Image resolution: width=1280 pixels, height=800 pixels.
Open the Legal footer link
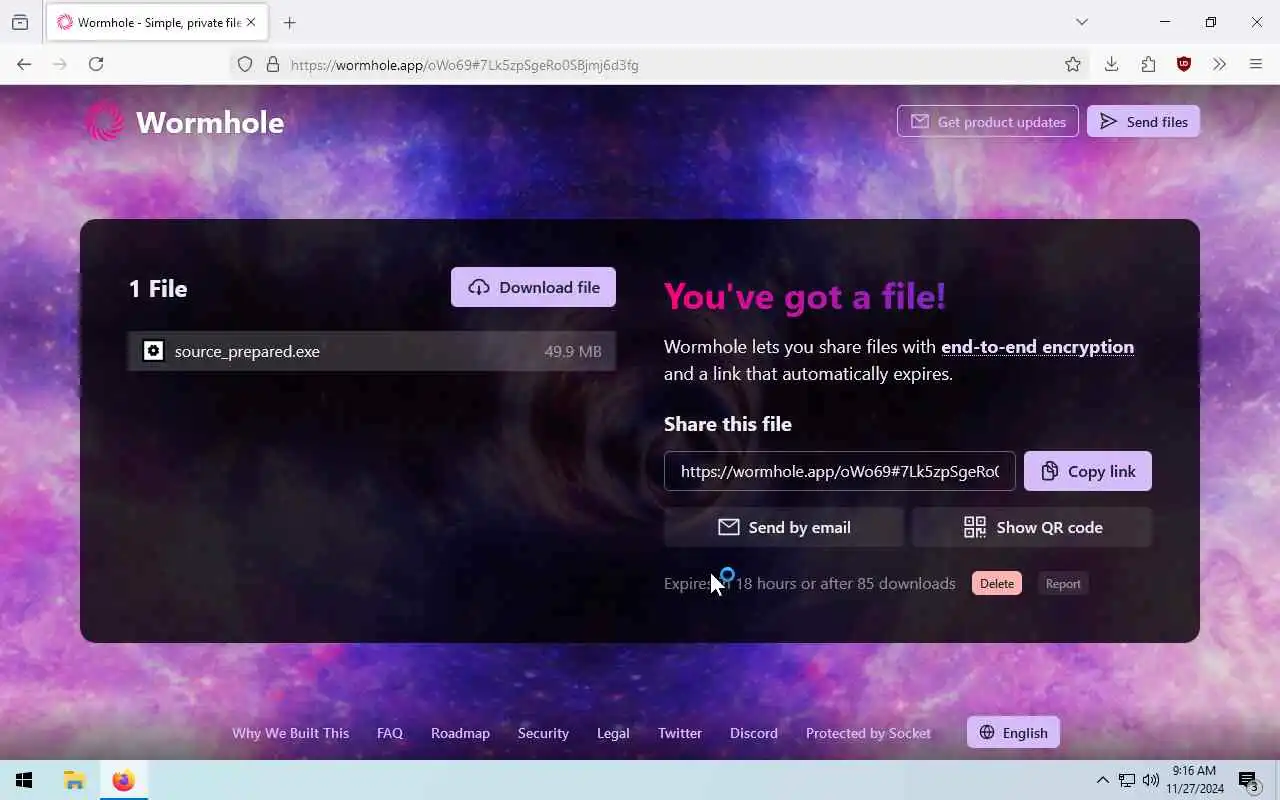point(613,733)
